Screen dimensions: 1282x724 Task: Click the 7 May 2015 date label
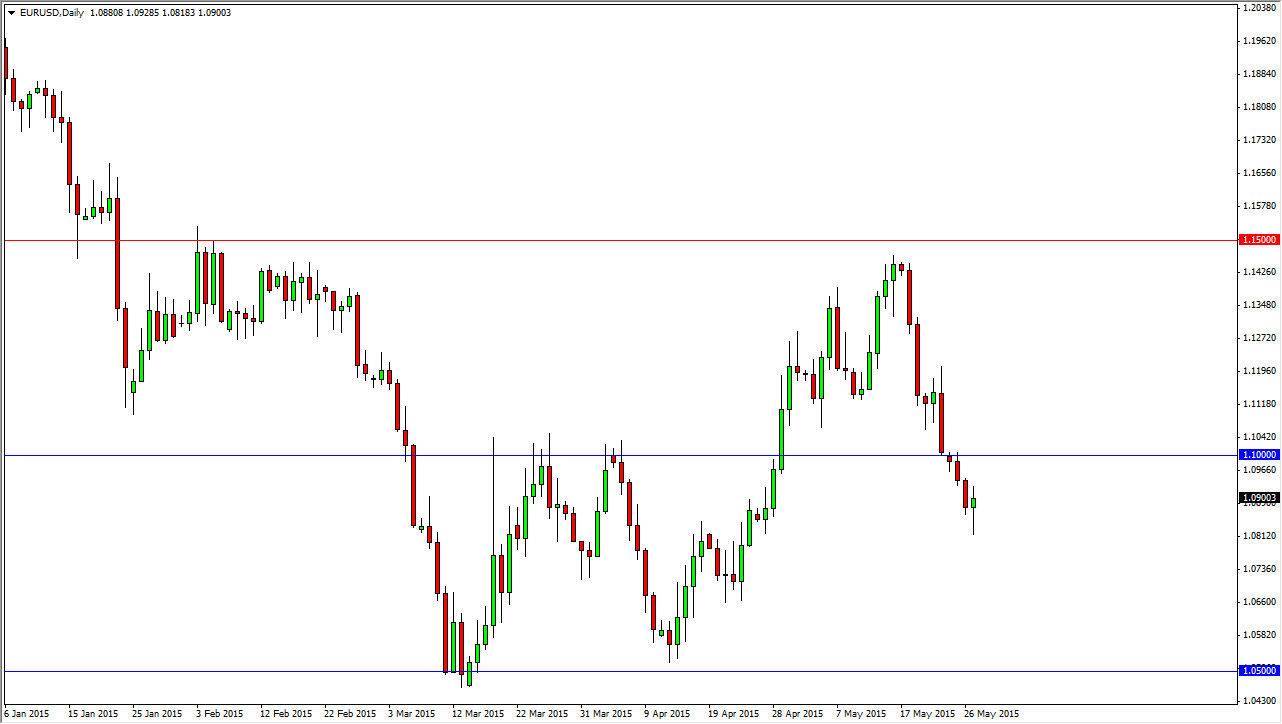[x=860, y=714]
